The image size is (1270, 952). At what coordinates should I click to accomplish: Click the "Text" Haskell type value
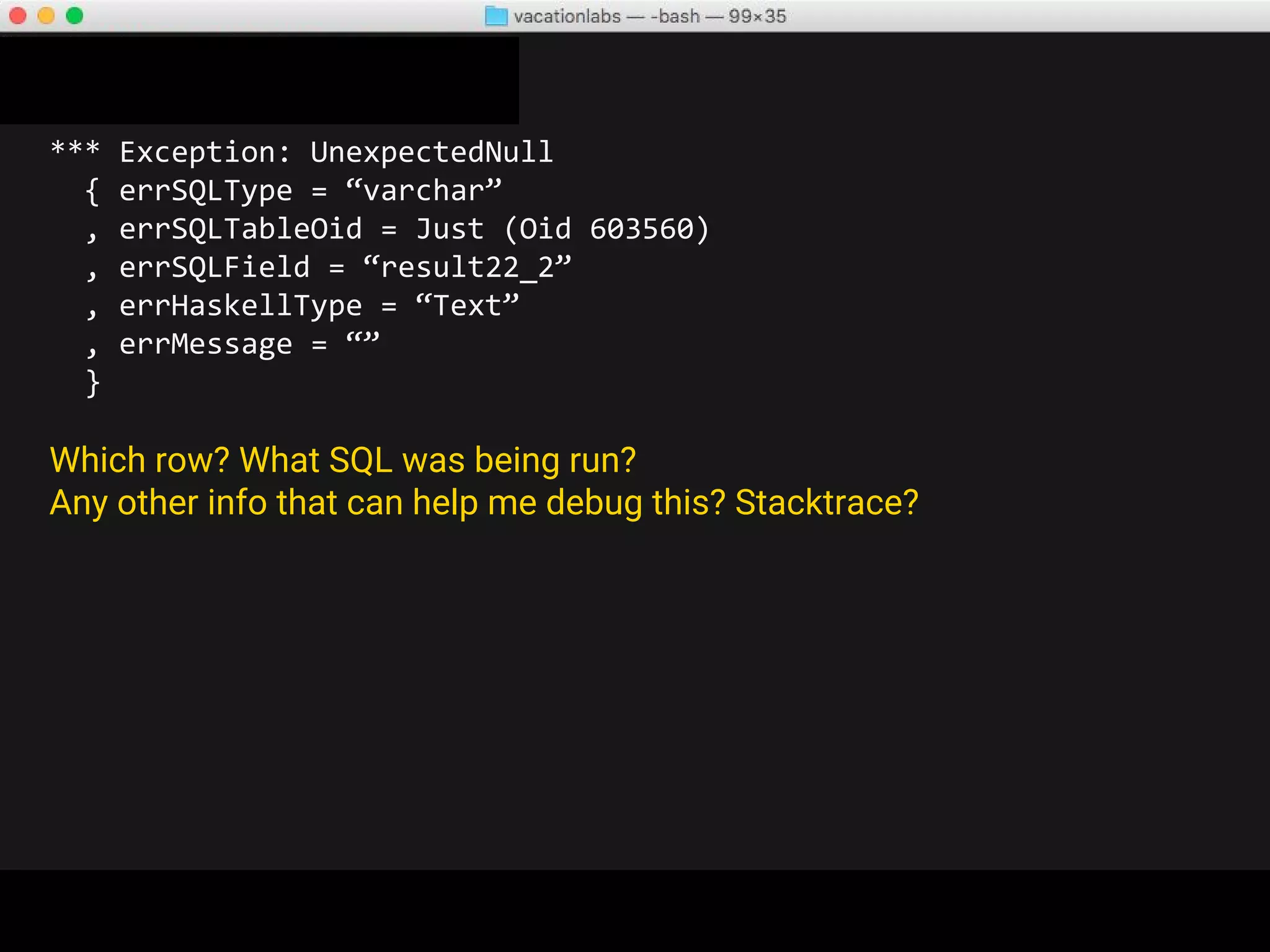pyautogui.click(x=467, y=306)
